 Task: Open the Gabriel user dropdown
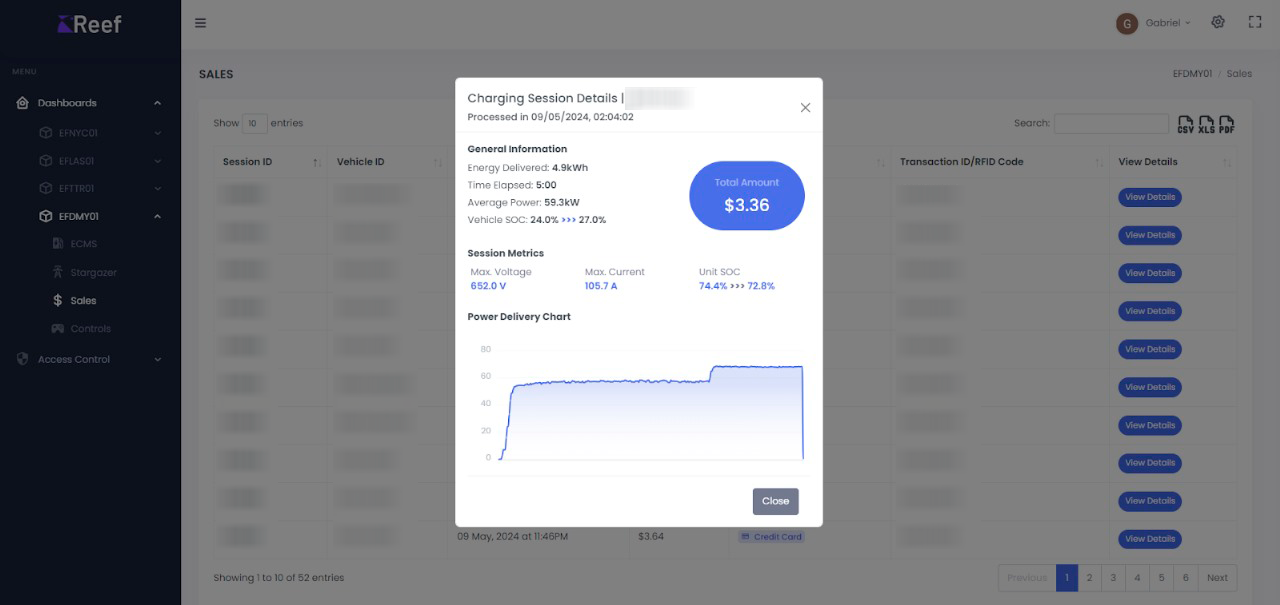click(x=1154, y=23)
